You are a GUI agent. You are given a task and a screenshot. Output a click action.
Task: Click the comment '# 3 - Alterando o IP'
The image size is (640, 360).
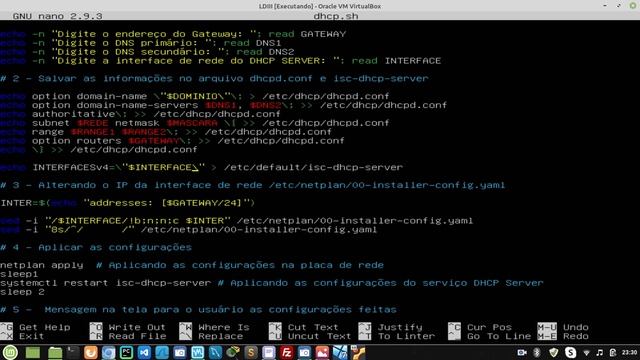[x=253, y=185]
